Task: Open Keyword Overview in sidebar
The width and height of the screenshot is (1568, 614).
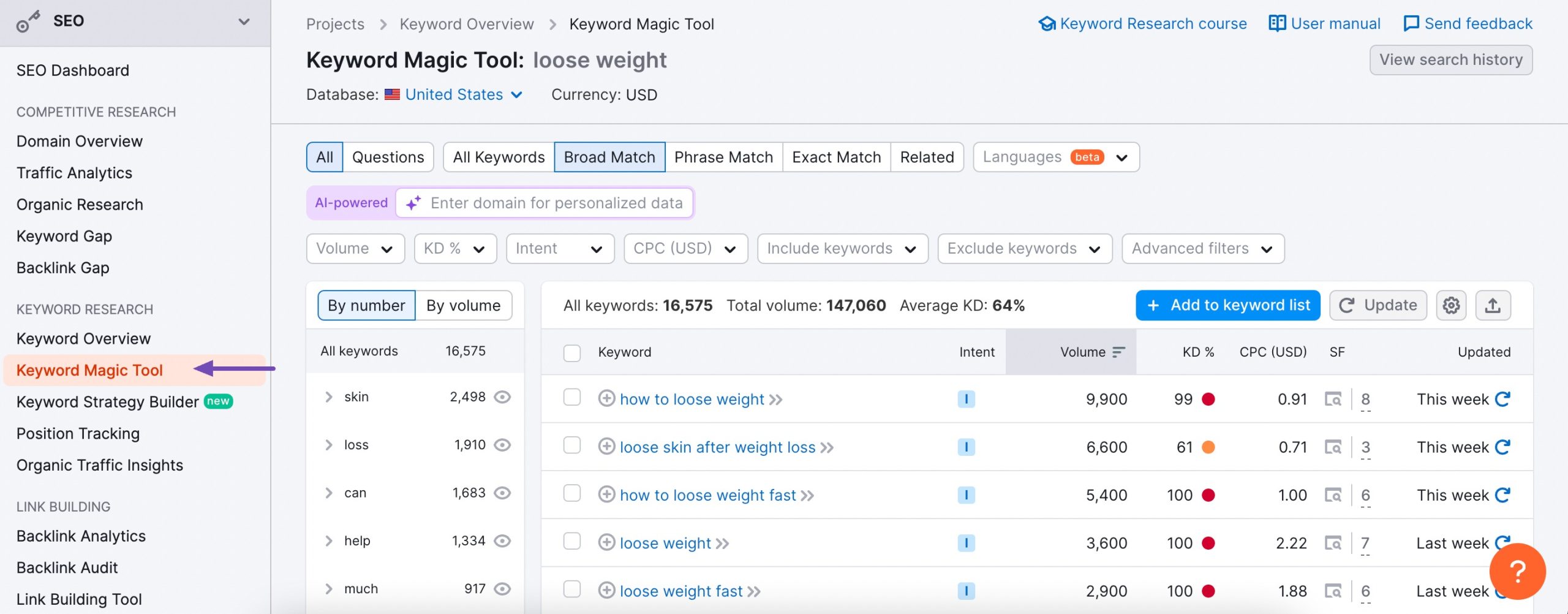Action: click(x=83, y=338)
